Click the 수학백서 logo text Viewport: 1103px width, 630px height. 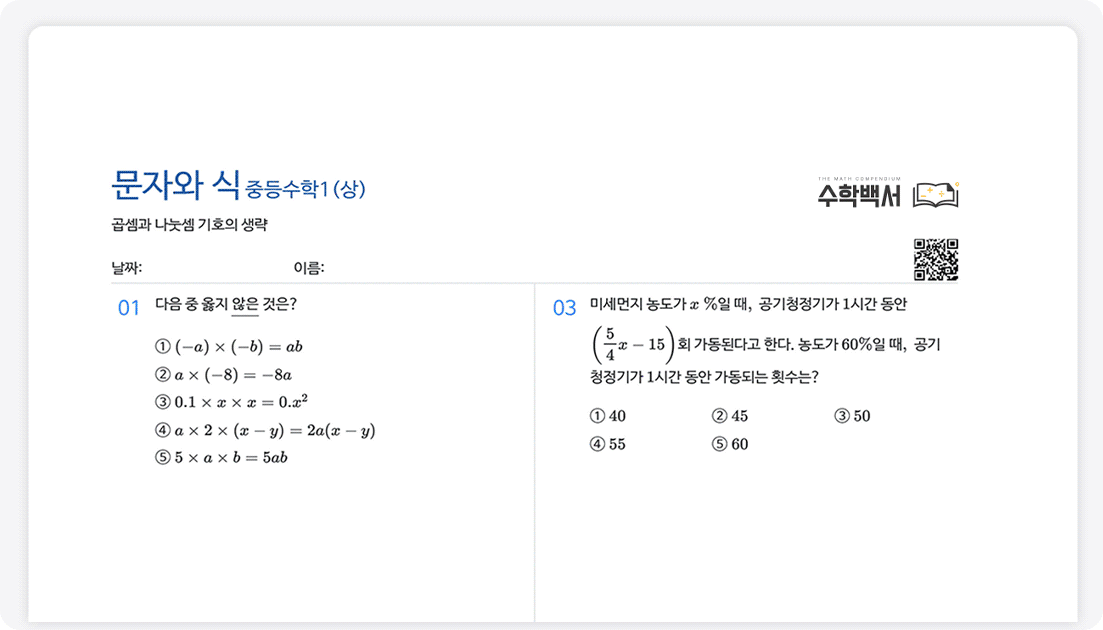tap(858, 193)
